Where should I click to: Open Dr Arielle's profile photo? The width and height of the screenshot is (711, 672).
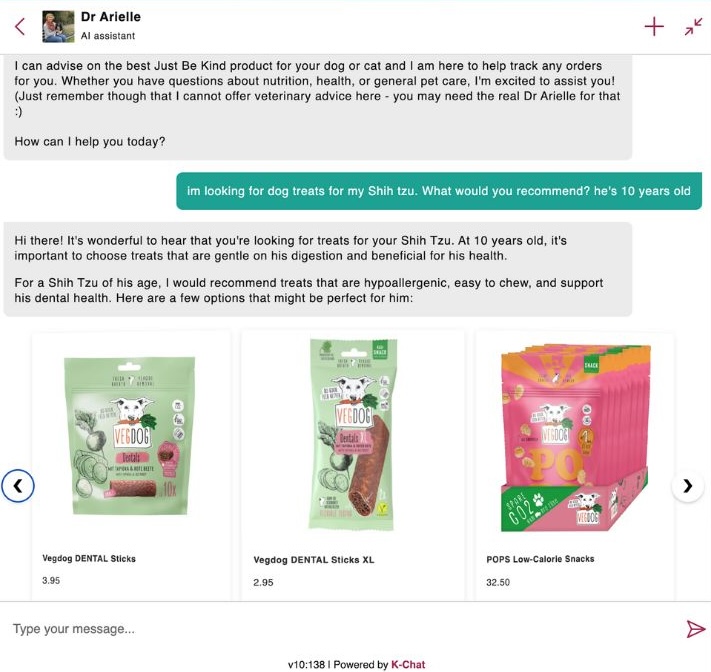click(x=58, y=27)
